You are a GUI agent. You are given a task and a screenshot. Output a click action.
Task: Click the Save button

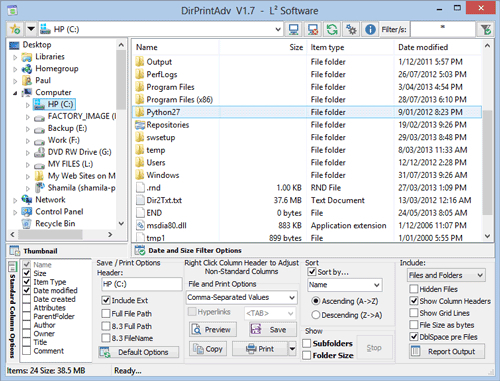[272, 330]
